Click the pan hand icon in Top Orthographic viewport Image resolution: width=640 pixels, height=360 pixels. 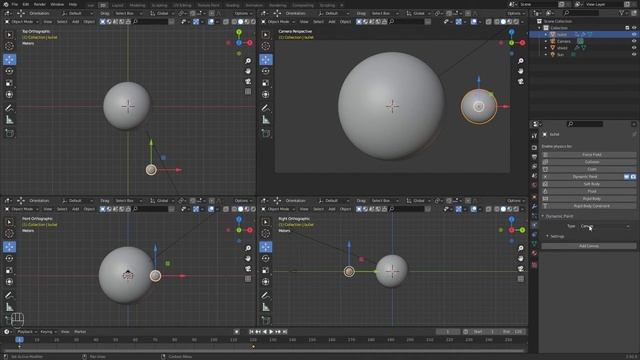click(x=248, y=71)
